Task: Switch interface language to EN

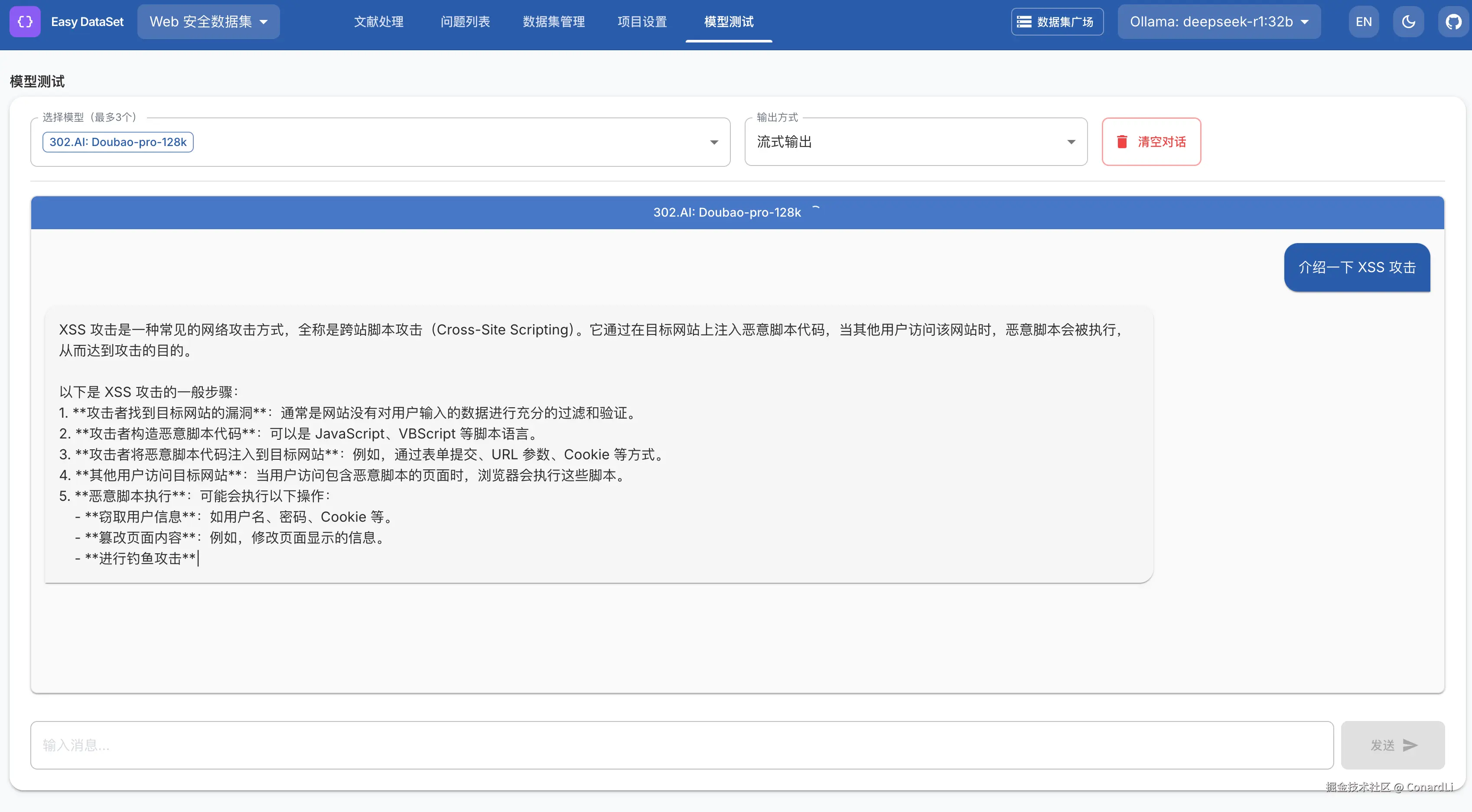Action: [x=1364, y=22]
